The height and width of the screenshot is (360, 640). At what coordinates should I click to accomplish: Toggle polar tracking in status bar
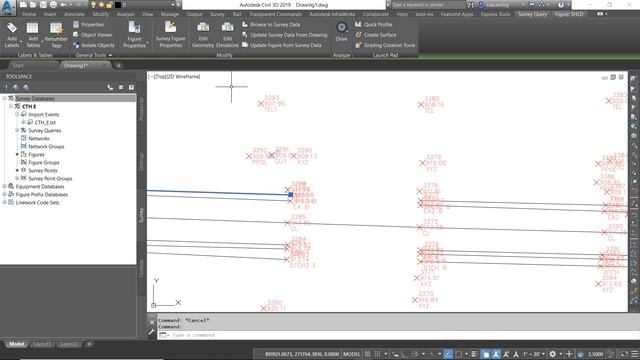coord(415,354)
